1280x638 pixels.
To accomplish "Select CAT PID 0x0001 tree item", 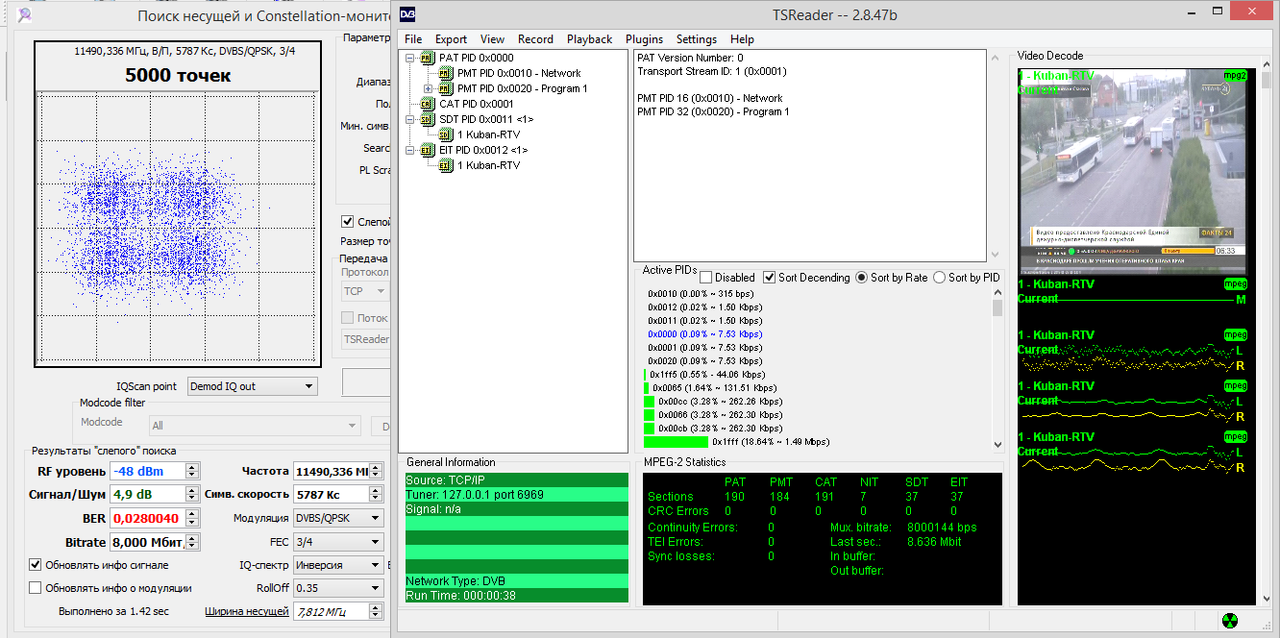I will [476, 104].
